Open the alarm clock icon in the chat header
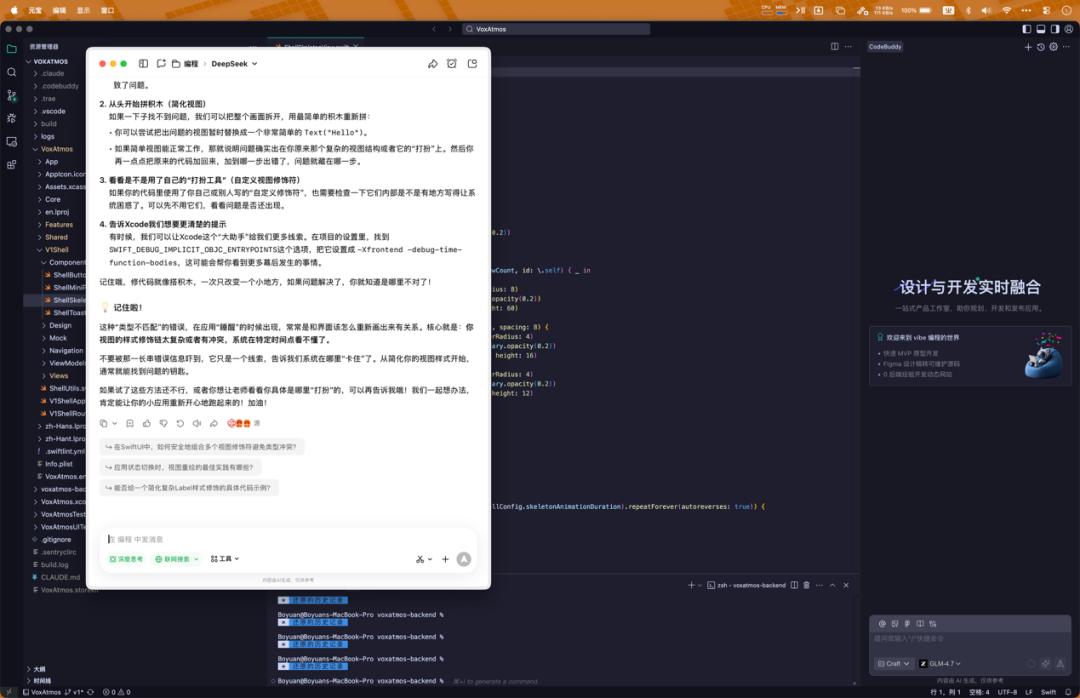Viewport: 1080px width, 698px height. (452, 63)
